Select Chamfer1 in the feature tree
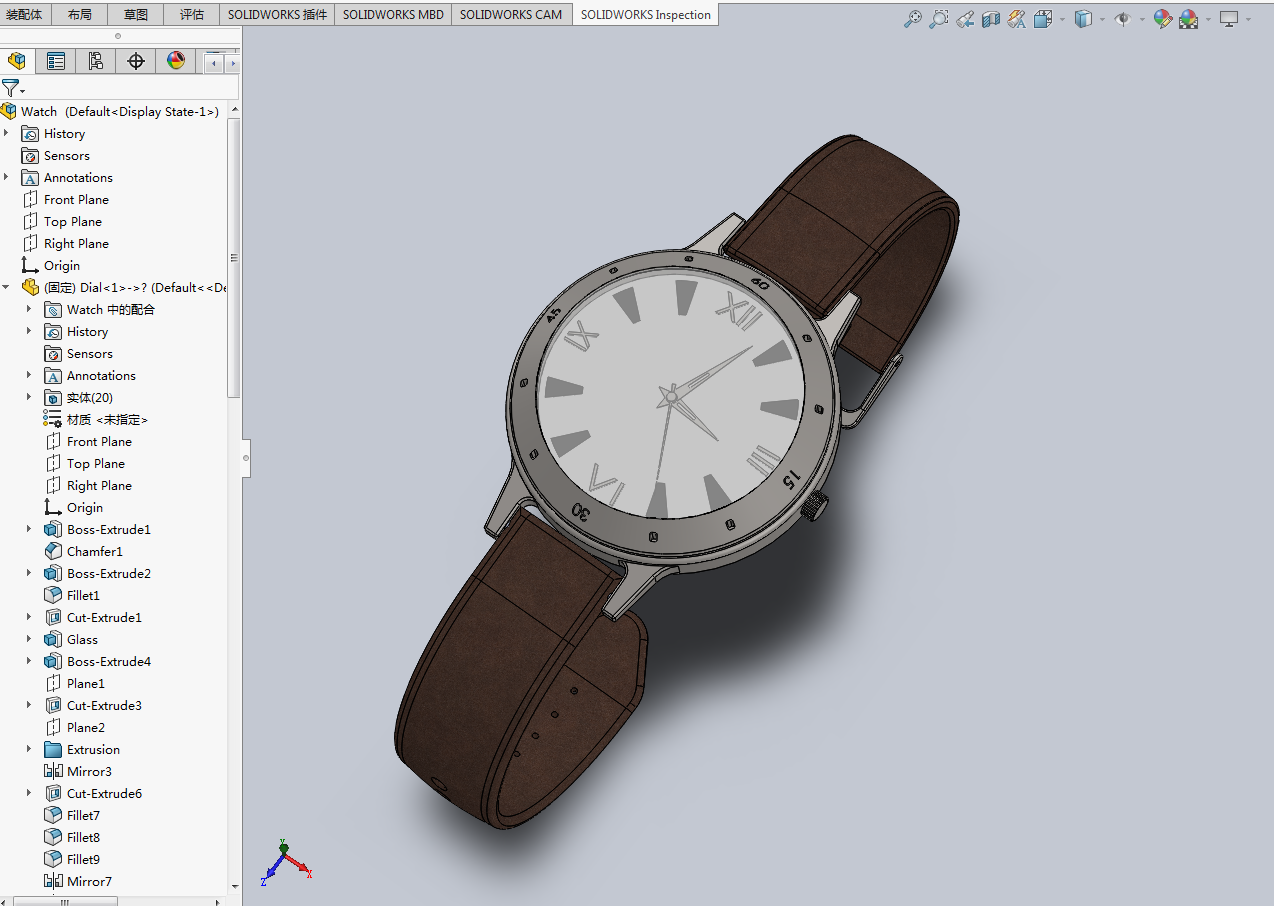This screenshot has height=906, width=1274. [94, 551]
